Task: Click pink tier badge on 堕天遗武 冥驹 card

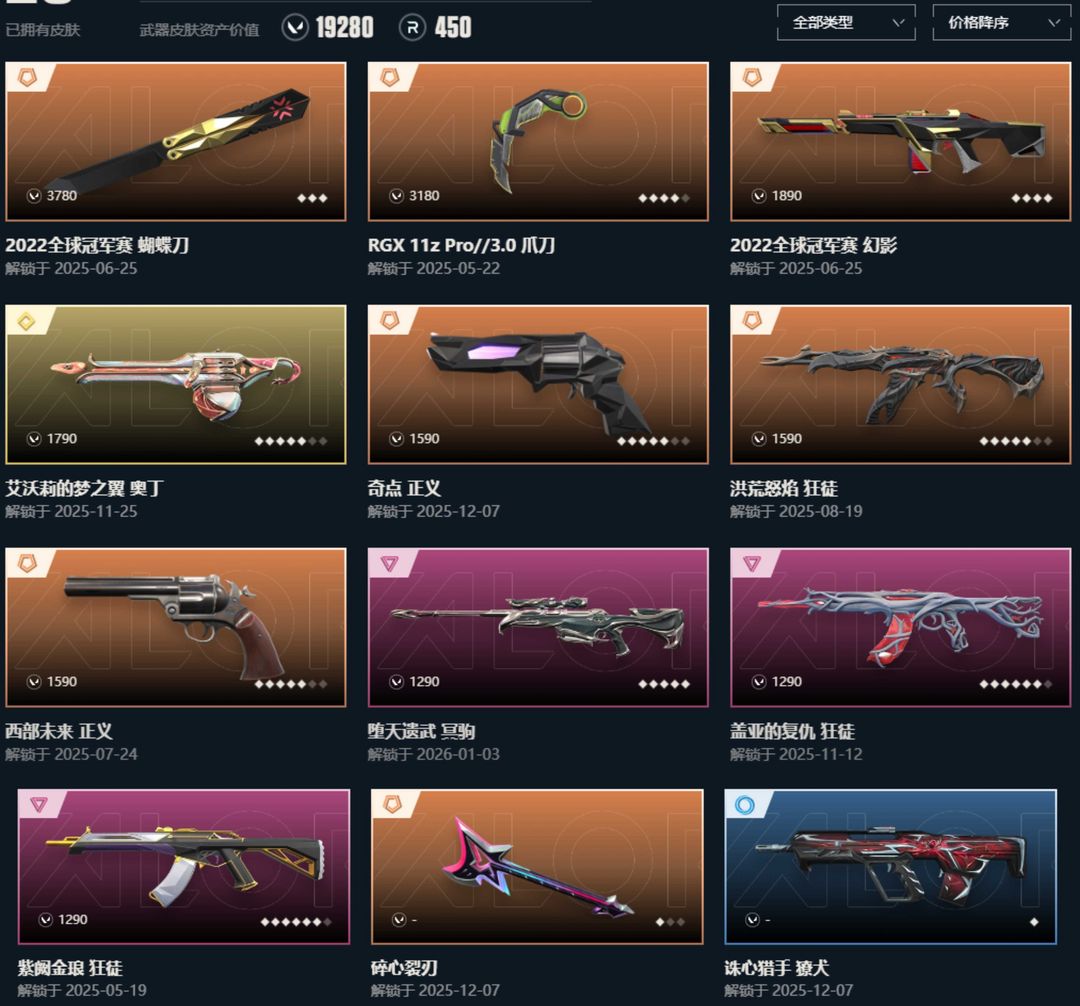Action: (389, 564)
